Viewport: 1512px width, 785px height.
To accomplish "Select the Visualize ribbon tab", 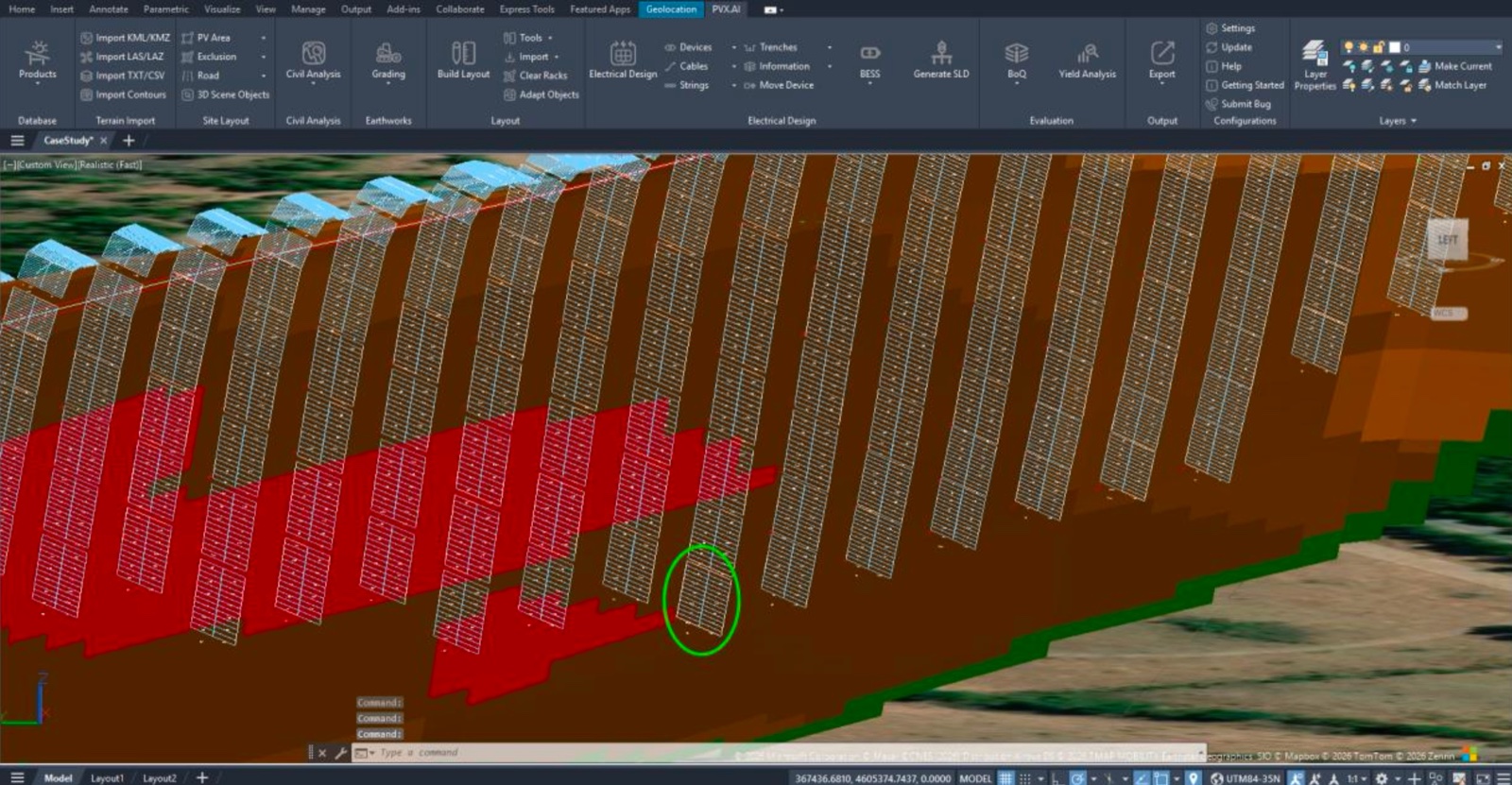I will pyautogui.click(x=222, y=9).
